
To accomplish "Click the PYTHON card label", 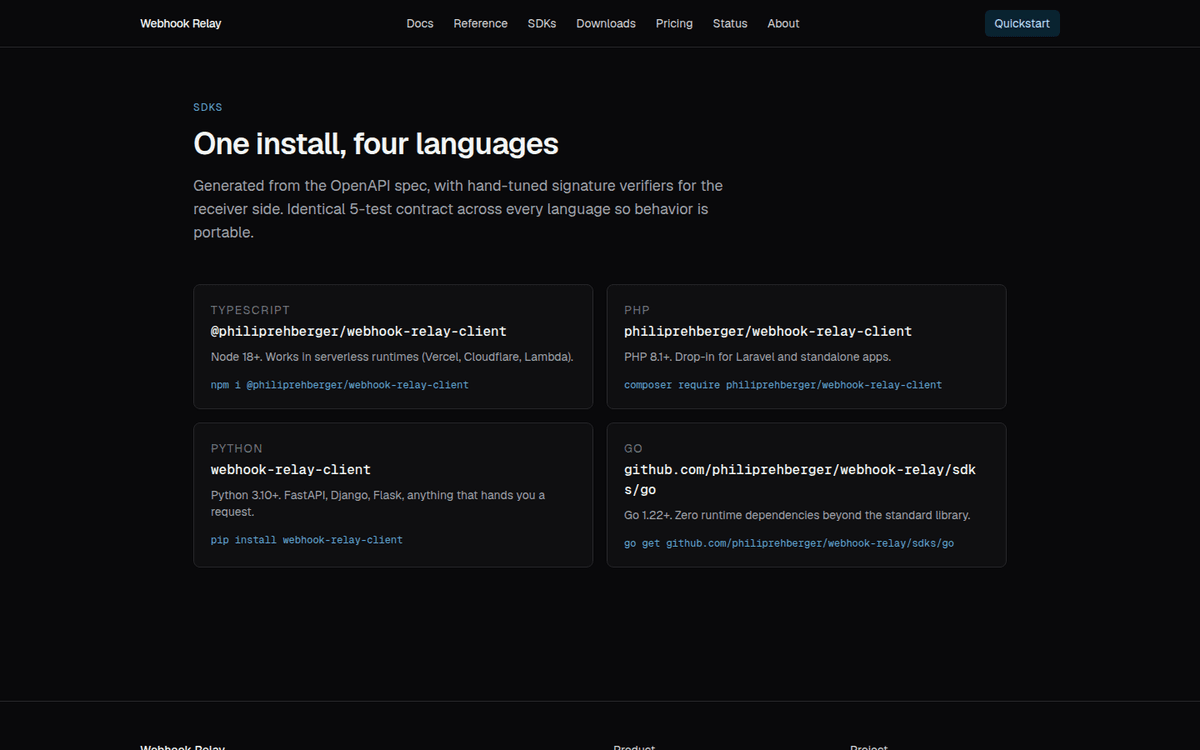I will [236, 449].
